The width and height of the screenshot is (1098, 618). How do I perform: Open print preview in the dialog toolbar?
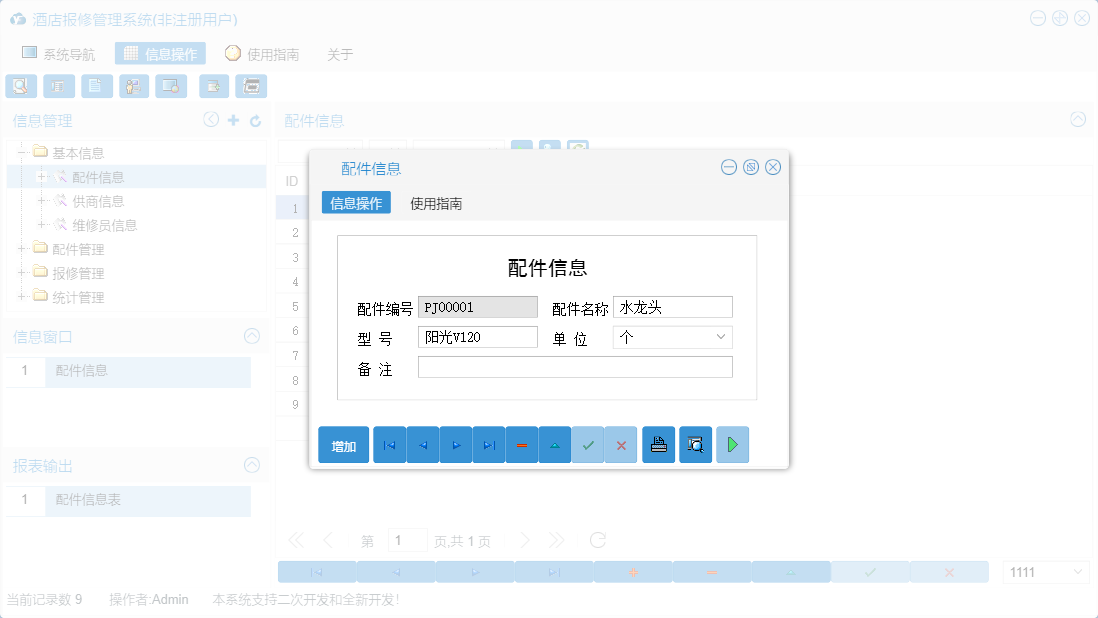(695, 444)
